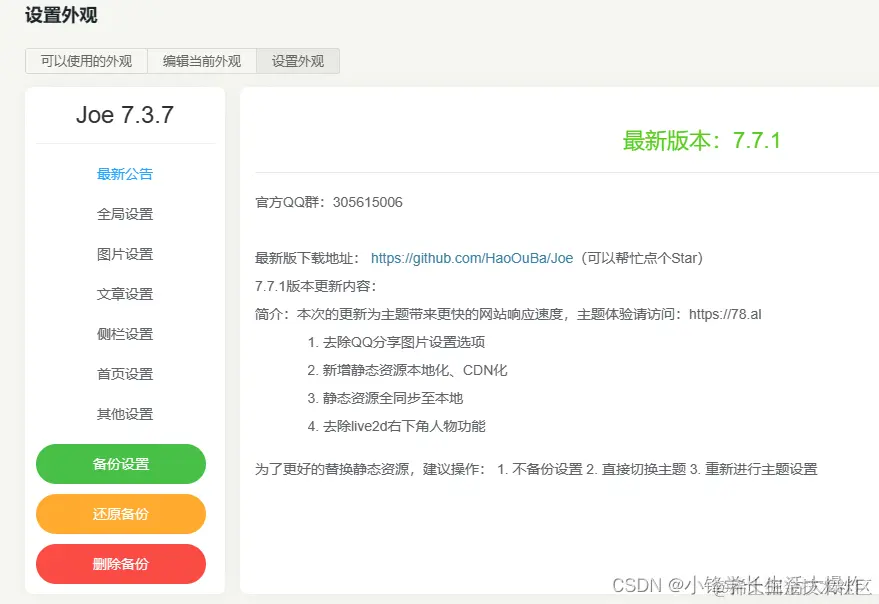Open the 侧栏设置 section

(124, 333)
